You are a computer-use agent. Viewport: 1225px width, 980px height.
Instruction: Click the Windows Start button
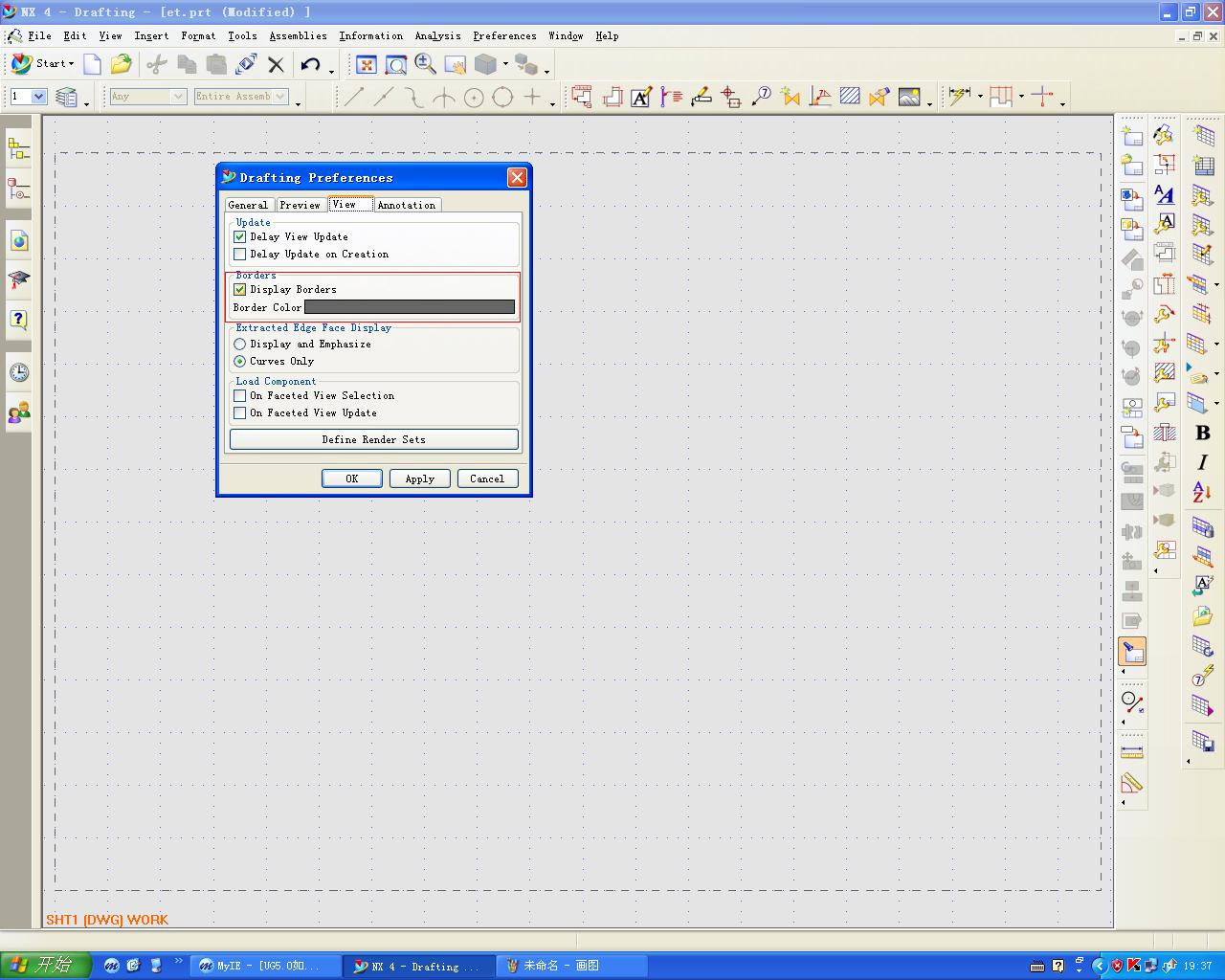click(45, 966)
